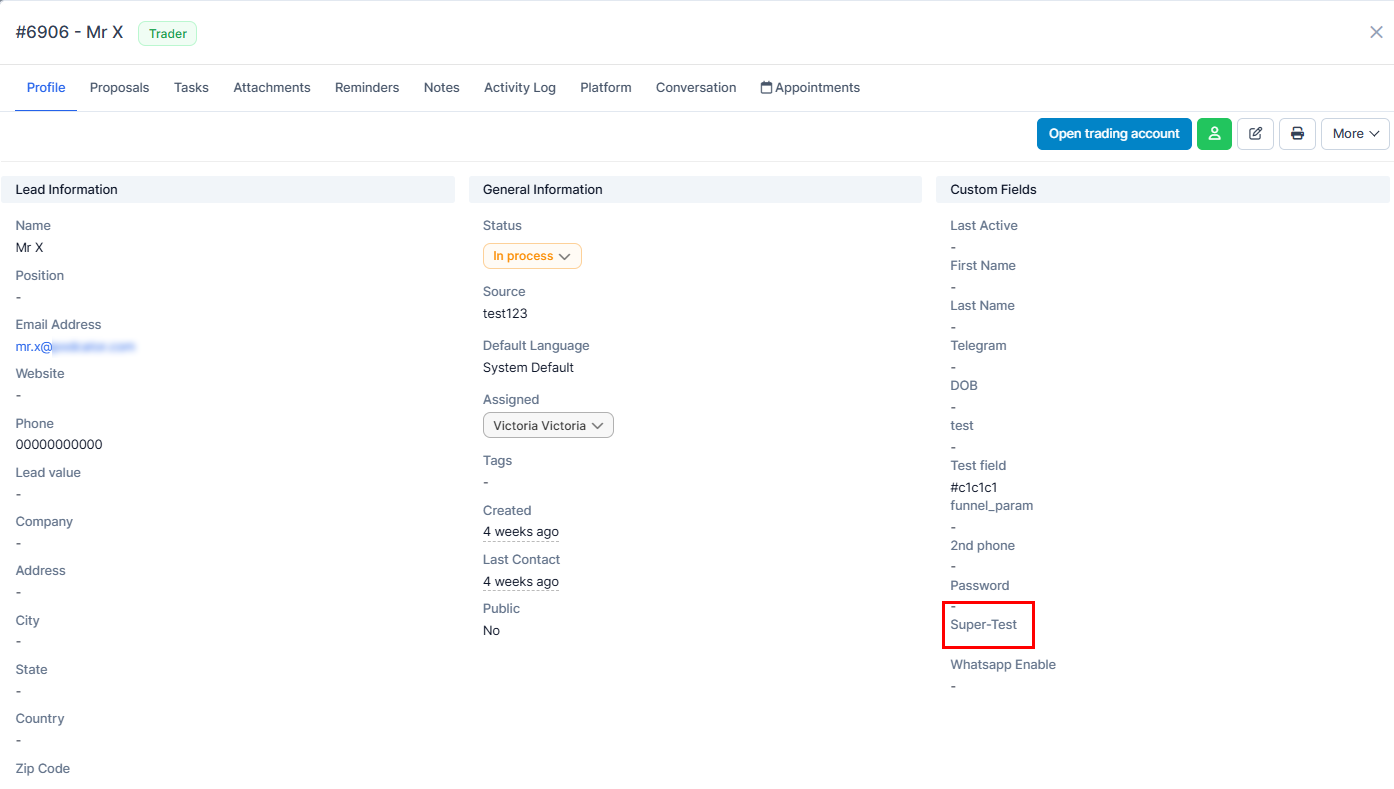Open the Notes tab
This screenshot has height=789, width=1394.
coord(441,88)
